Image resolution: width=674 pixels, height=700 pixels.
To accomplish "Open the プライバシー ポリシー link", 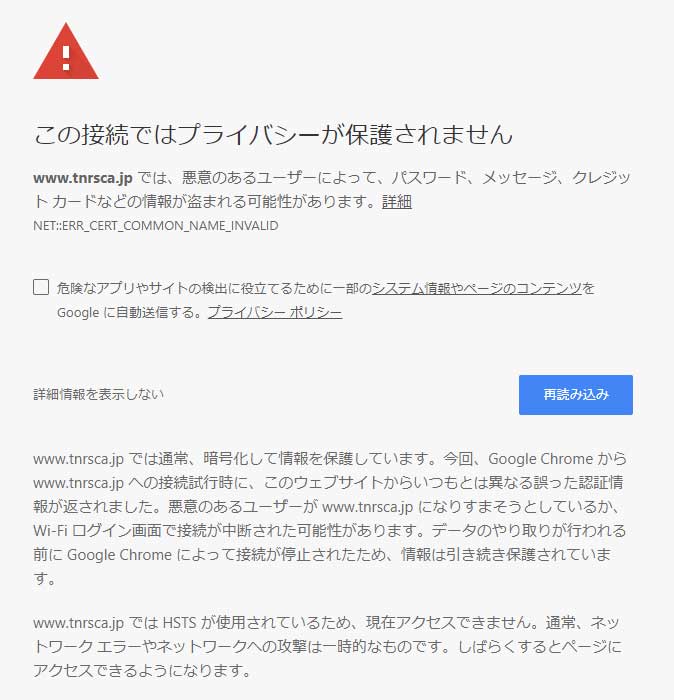I will coord(275,312).
